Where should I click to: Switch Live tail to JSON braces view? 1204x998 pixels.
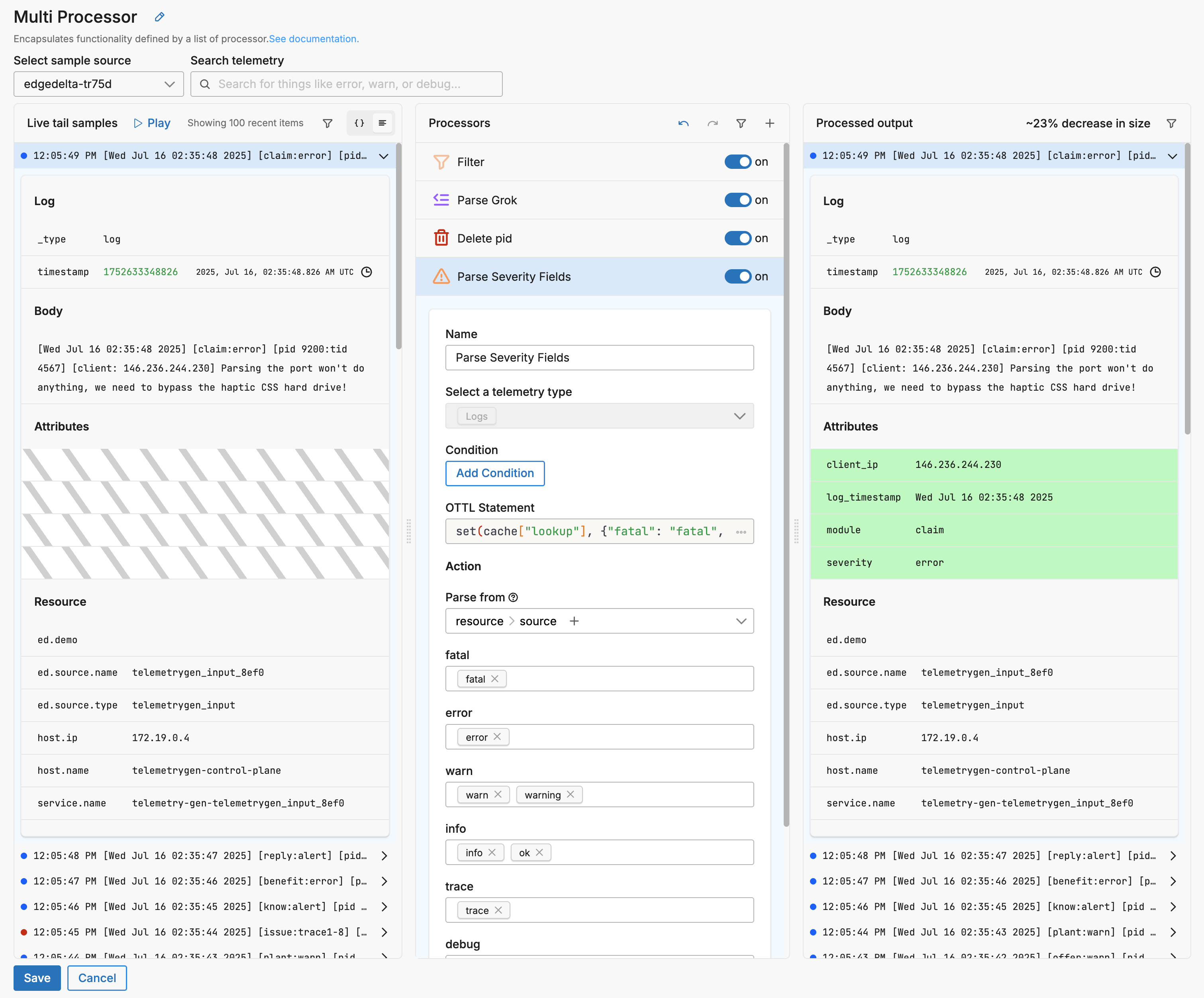pos(359,123)
